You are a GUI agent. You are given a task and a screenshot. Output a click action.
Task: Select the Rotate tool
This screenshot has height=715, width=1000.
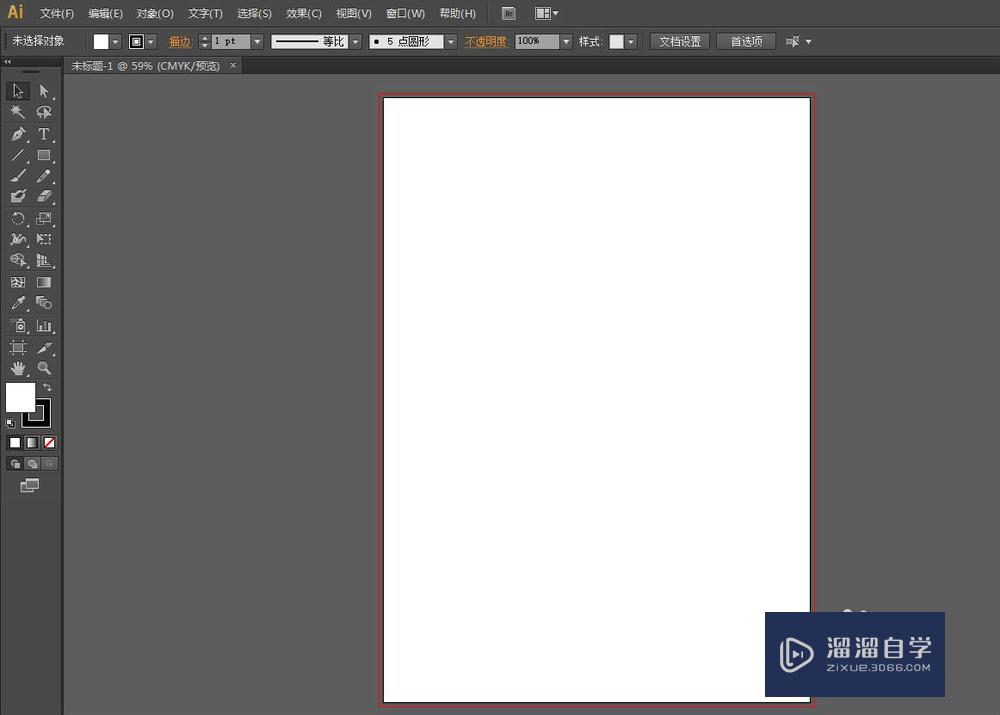18,219
